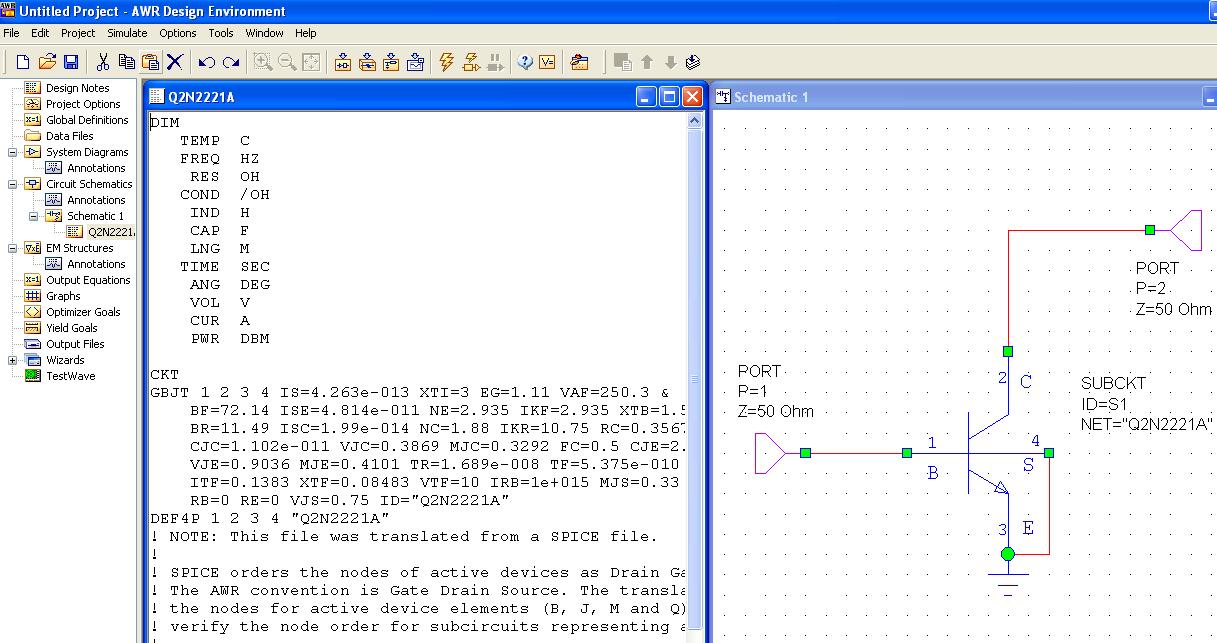Image resolution: width=1217 pixels, height=643 pixels.
Task: Open the Window menu
Action: (265, 33)
